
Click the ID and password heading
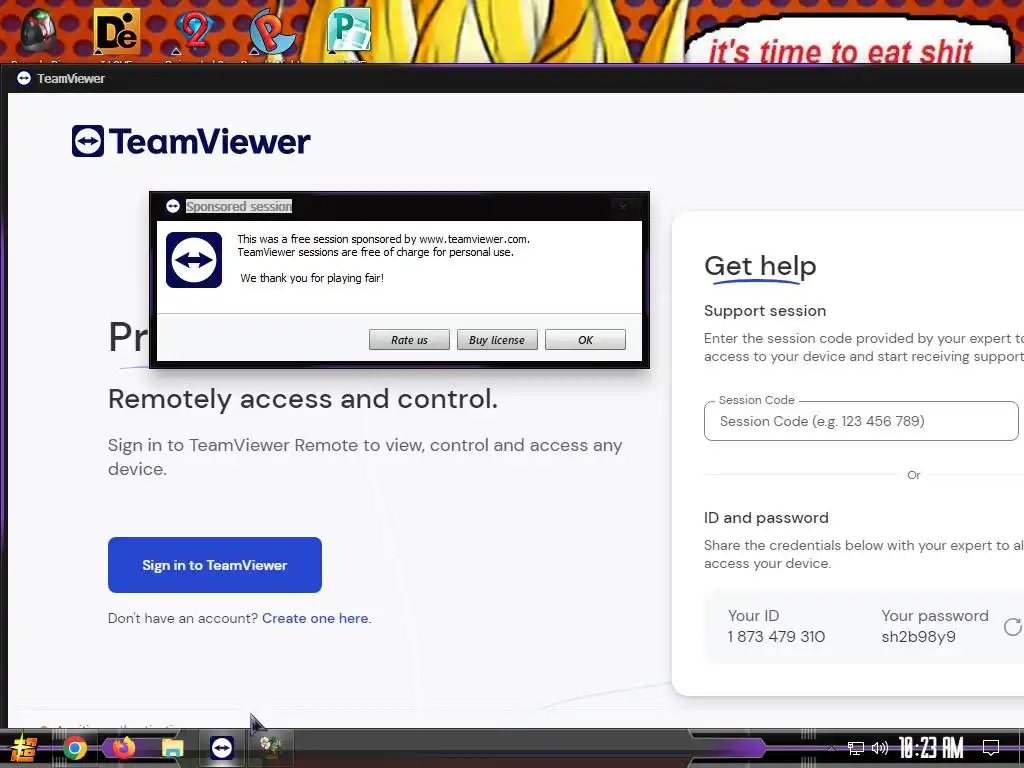(x=766, y=518)
